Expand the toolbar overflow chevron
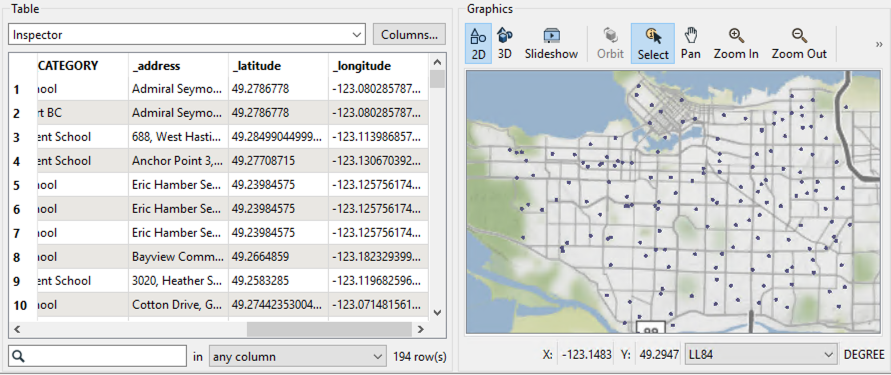Screen dimensions: 891x375 pos(880,44)
